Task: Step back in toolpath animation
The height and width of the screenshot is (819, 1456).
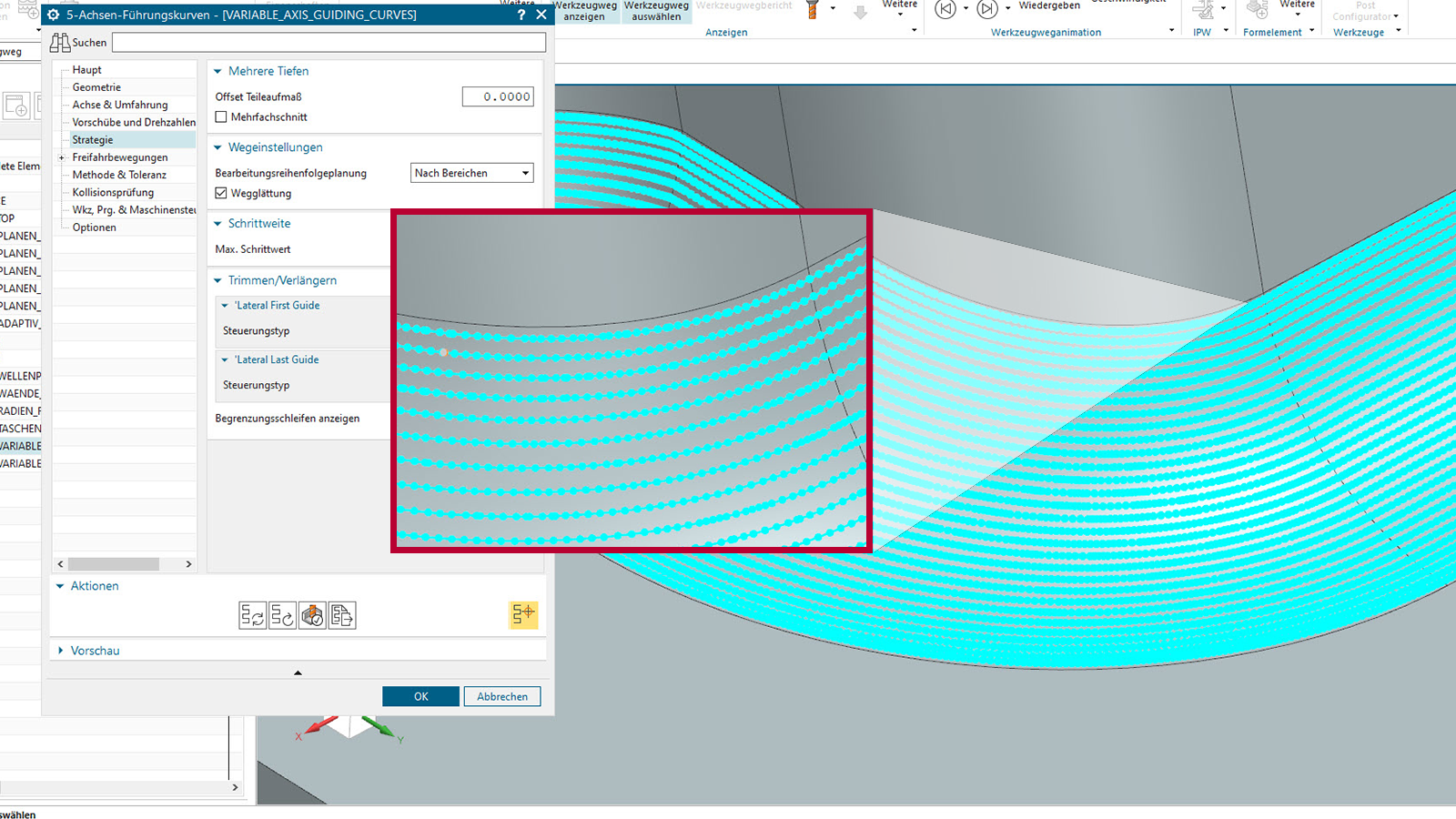Action: [x=946, y=9]
